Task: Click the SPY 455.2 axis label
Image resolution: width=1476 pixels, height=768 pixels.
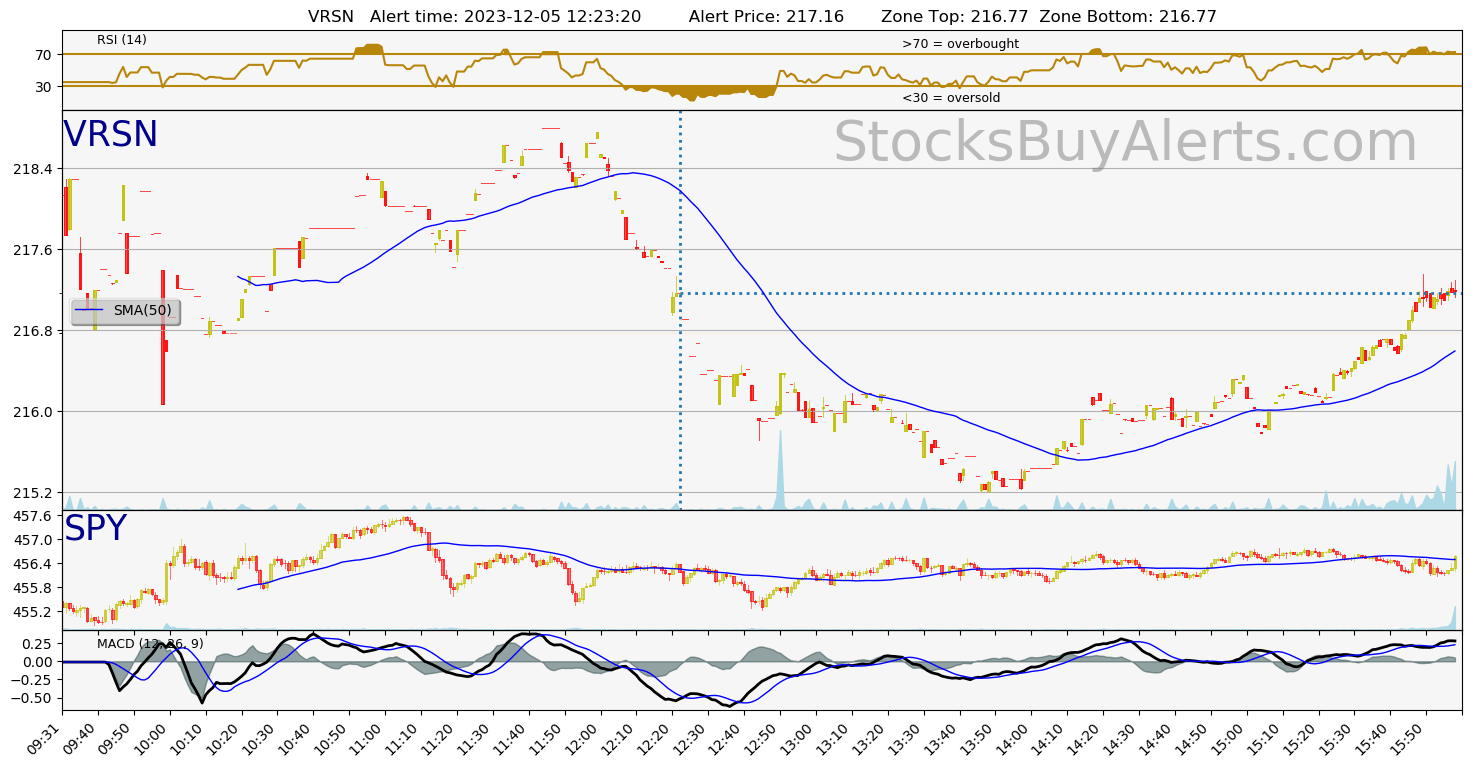Action: coord(33,612)
